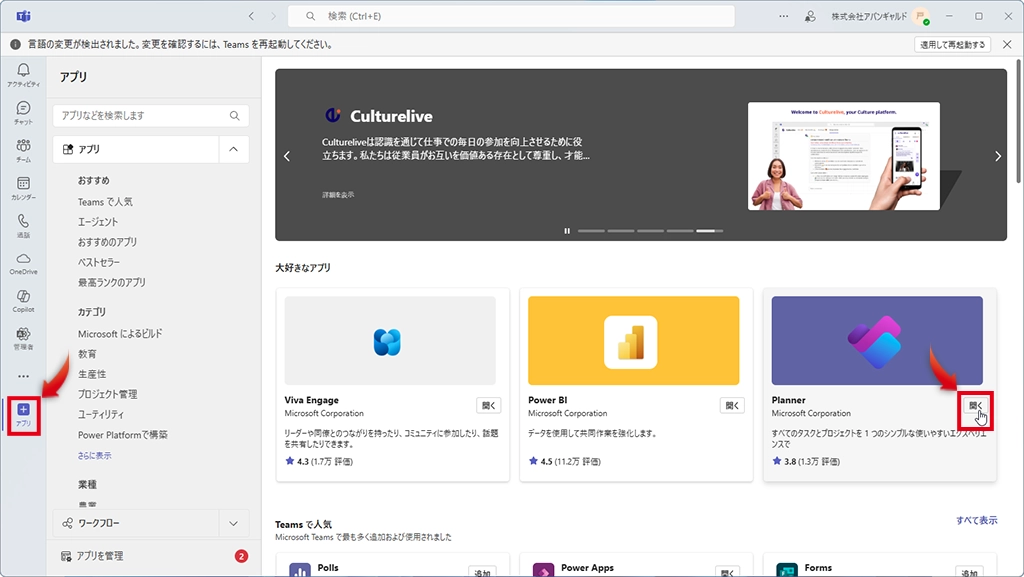Pause the banner carousel
The image size is (1024, 577).
(567, 230)
